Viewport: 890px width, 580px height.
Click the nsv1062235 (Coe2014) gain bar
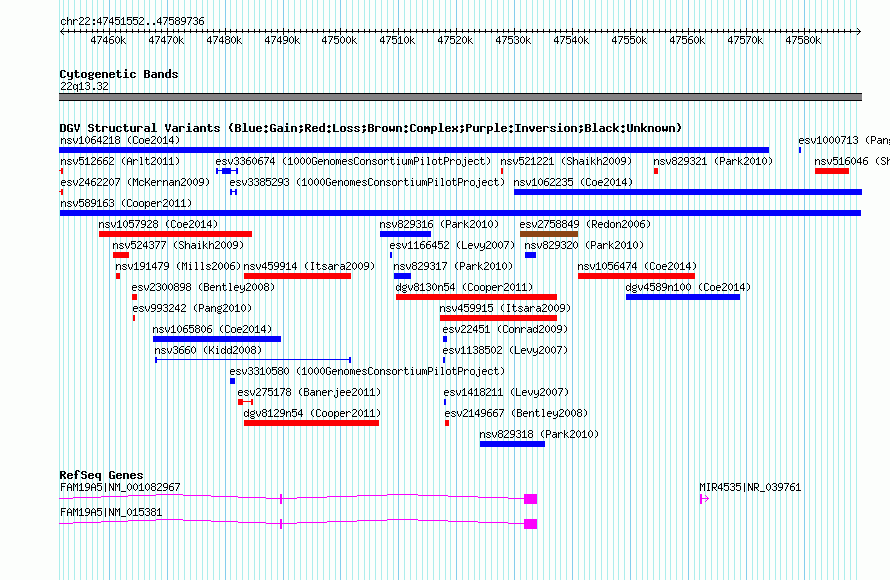click(x=688, y=192)
